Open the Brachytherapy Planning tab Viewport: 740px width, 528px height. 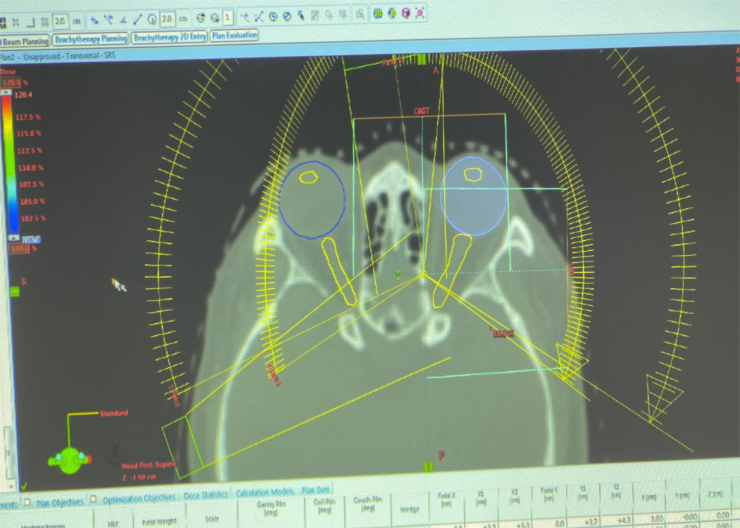(91, 39)
